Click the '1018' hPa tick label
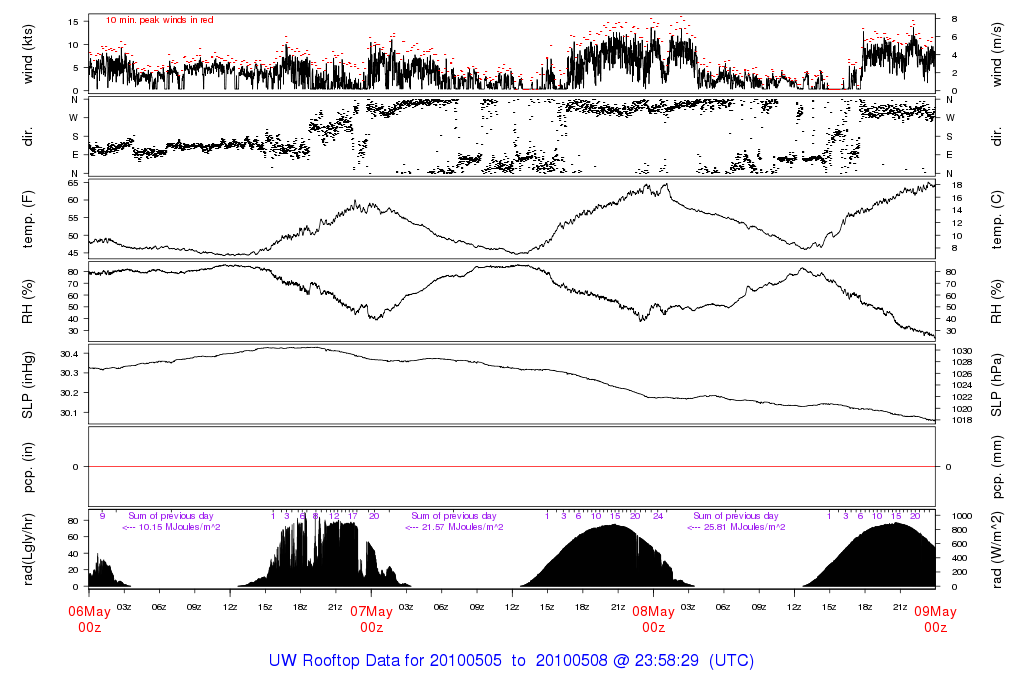The width and height of the screenshot is (1024, 700). pyautogui.click(x=962, y=420)
